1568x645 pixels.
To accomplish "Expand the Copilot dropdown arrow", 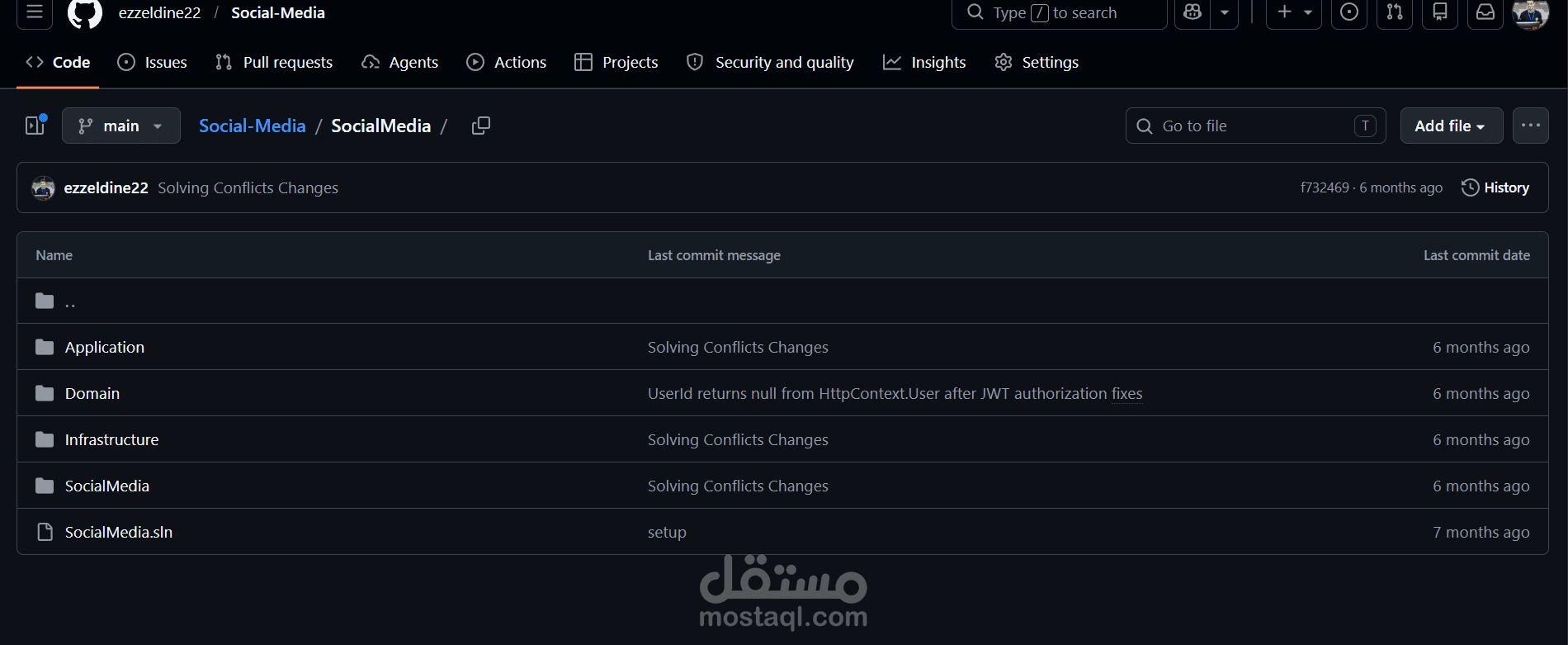I will coord(1225,12).
